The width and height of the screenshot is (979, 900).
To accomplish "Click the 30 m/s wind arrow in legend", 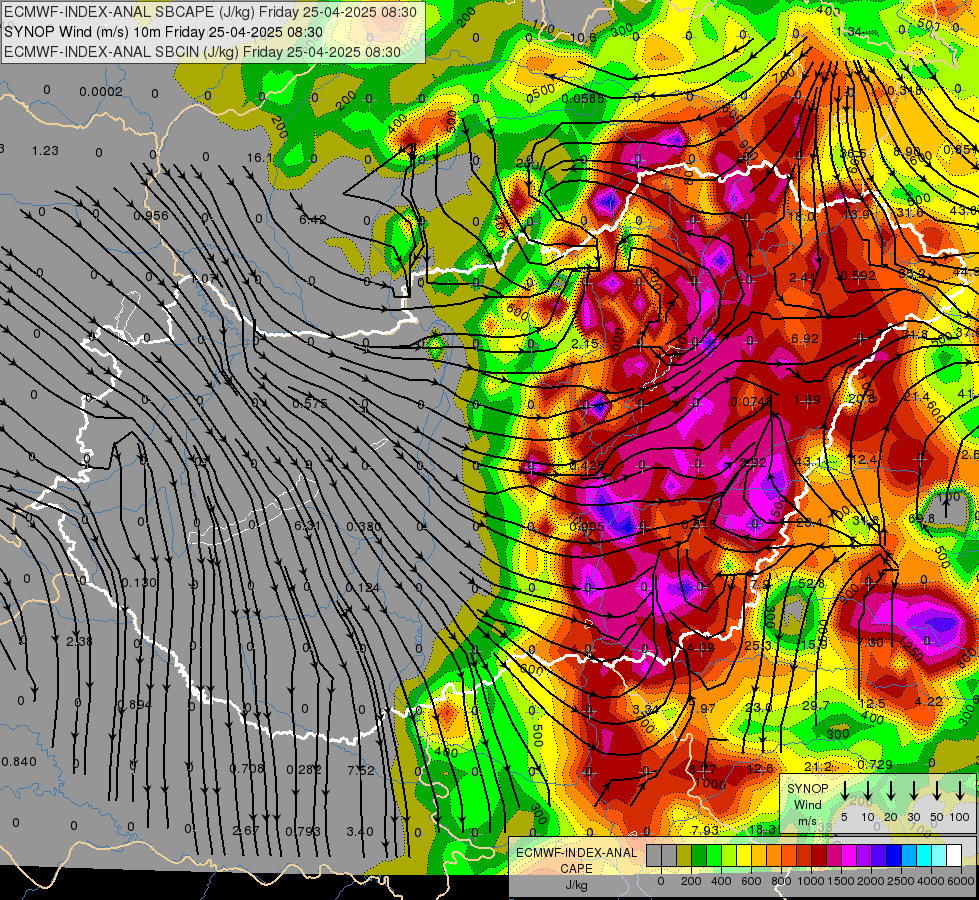I will pos(913,791).
